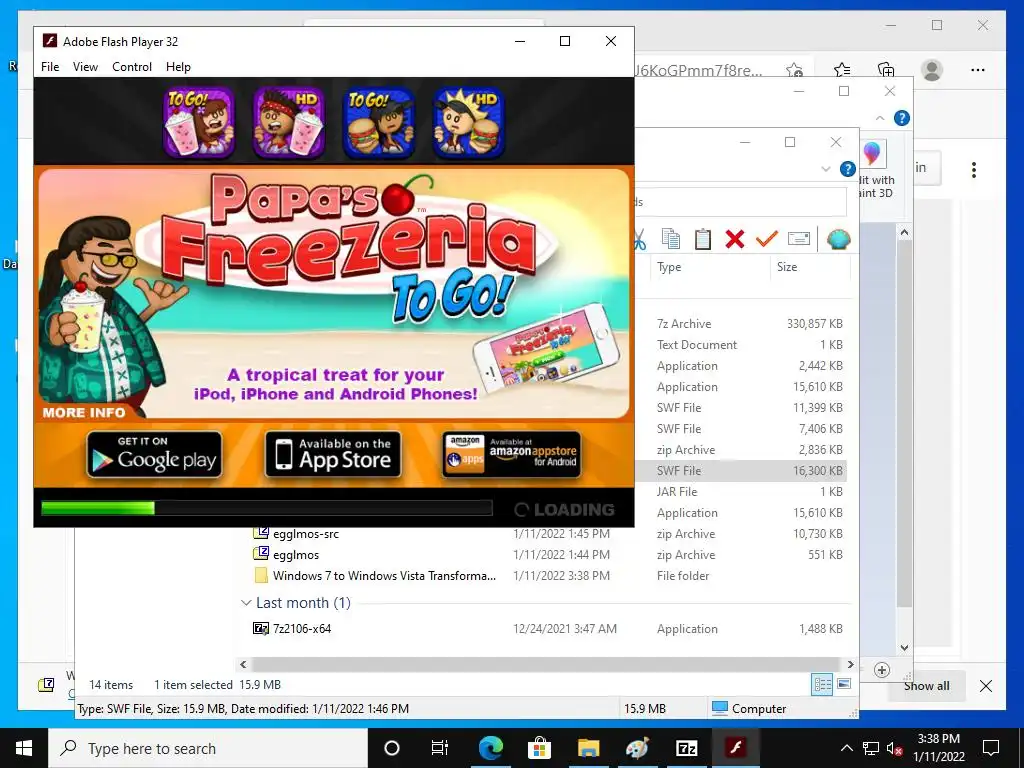Click the green loading progress bar
1024x768 pixels.
point(98,508)
